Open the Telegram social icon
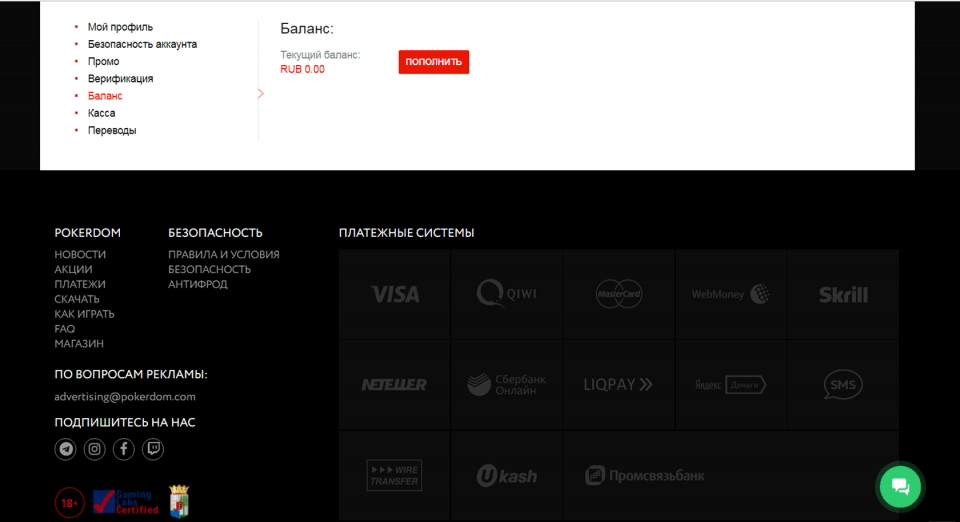 point(66,449)
